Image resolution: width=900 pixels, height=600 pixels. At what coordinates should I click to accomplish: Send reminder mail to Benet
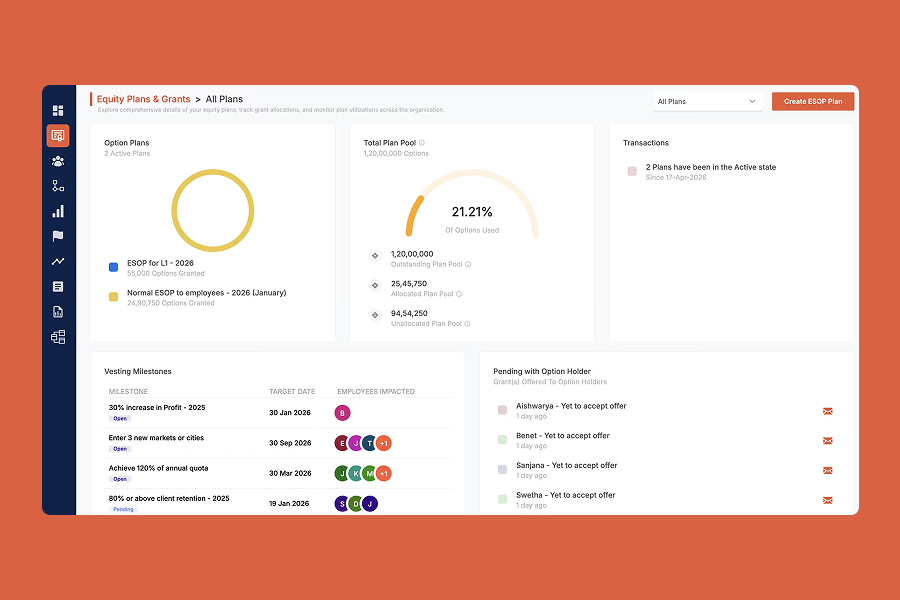[x=828, y=441]
